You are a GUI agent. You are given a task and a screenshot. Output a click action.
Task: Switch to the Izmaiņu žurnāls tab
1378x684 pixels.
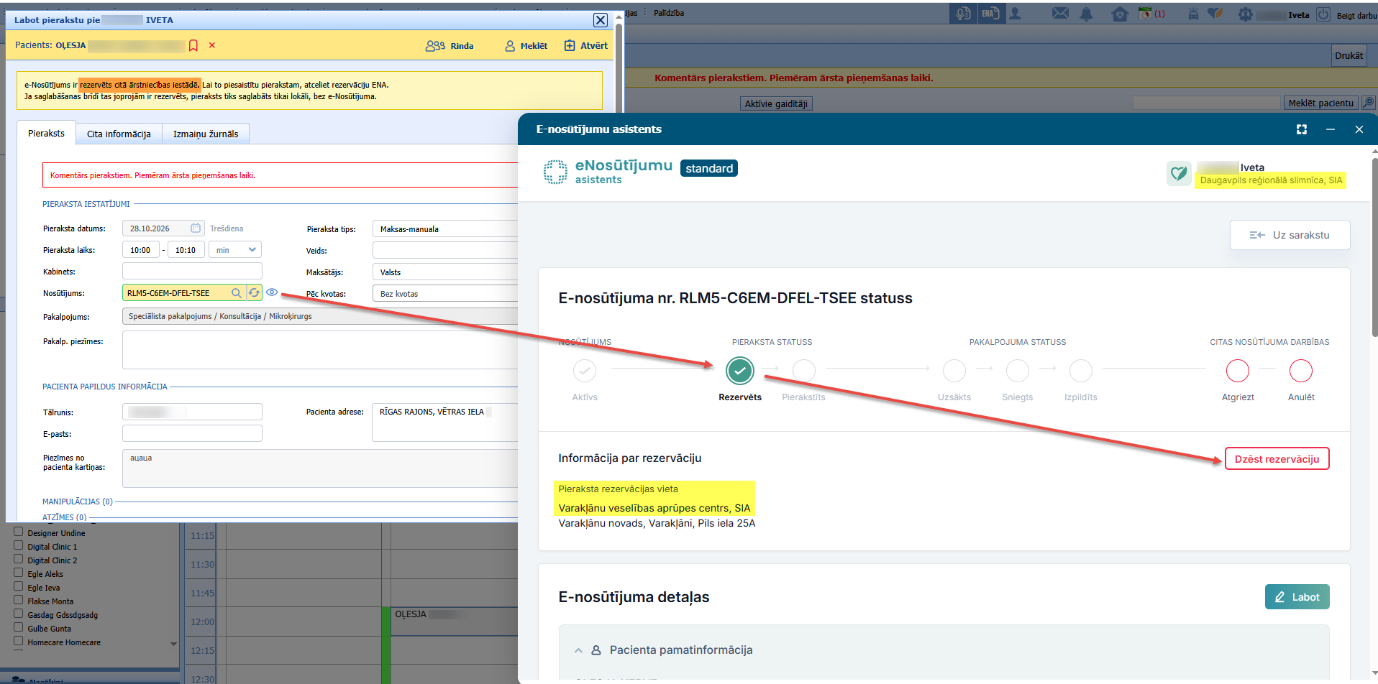[x=205, y=133]
